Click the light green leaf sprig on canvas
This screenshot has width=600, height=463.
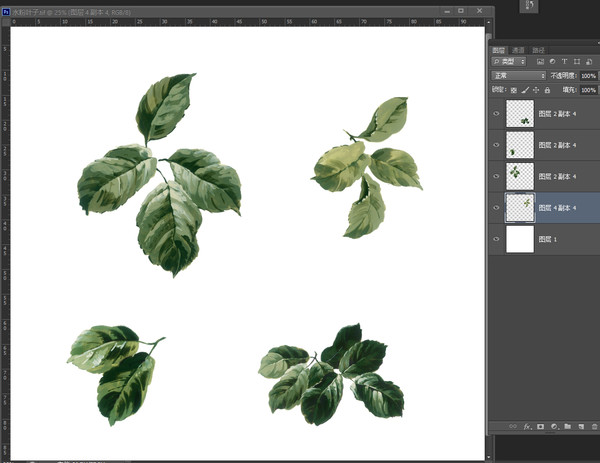point(367,168)
